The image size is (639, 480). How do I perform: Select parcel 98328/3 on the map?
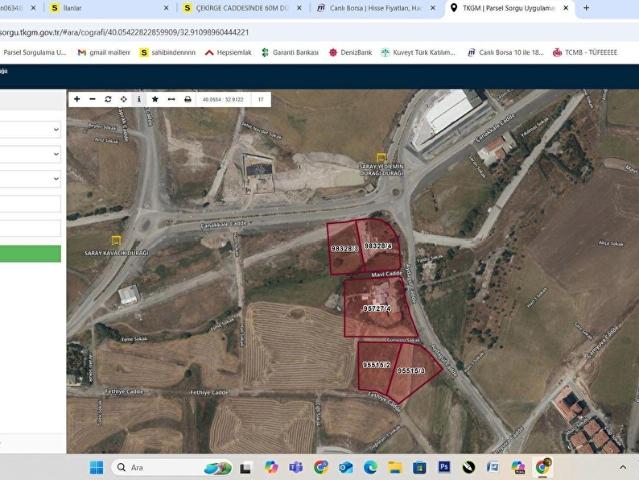click(345, 248)
